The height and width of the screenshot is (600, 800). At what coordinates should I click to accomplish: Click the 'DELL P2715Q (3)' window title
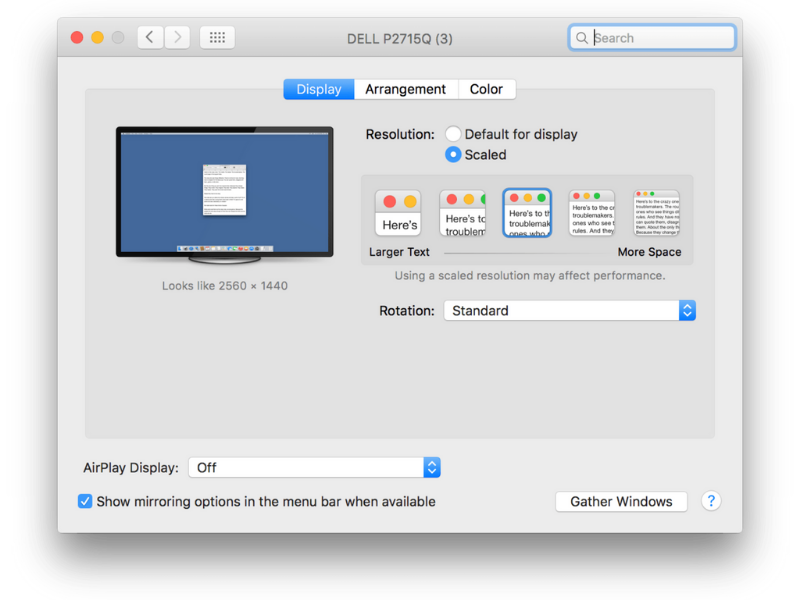point(399,39)
